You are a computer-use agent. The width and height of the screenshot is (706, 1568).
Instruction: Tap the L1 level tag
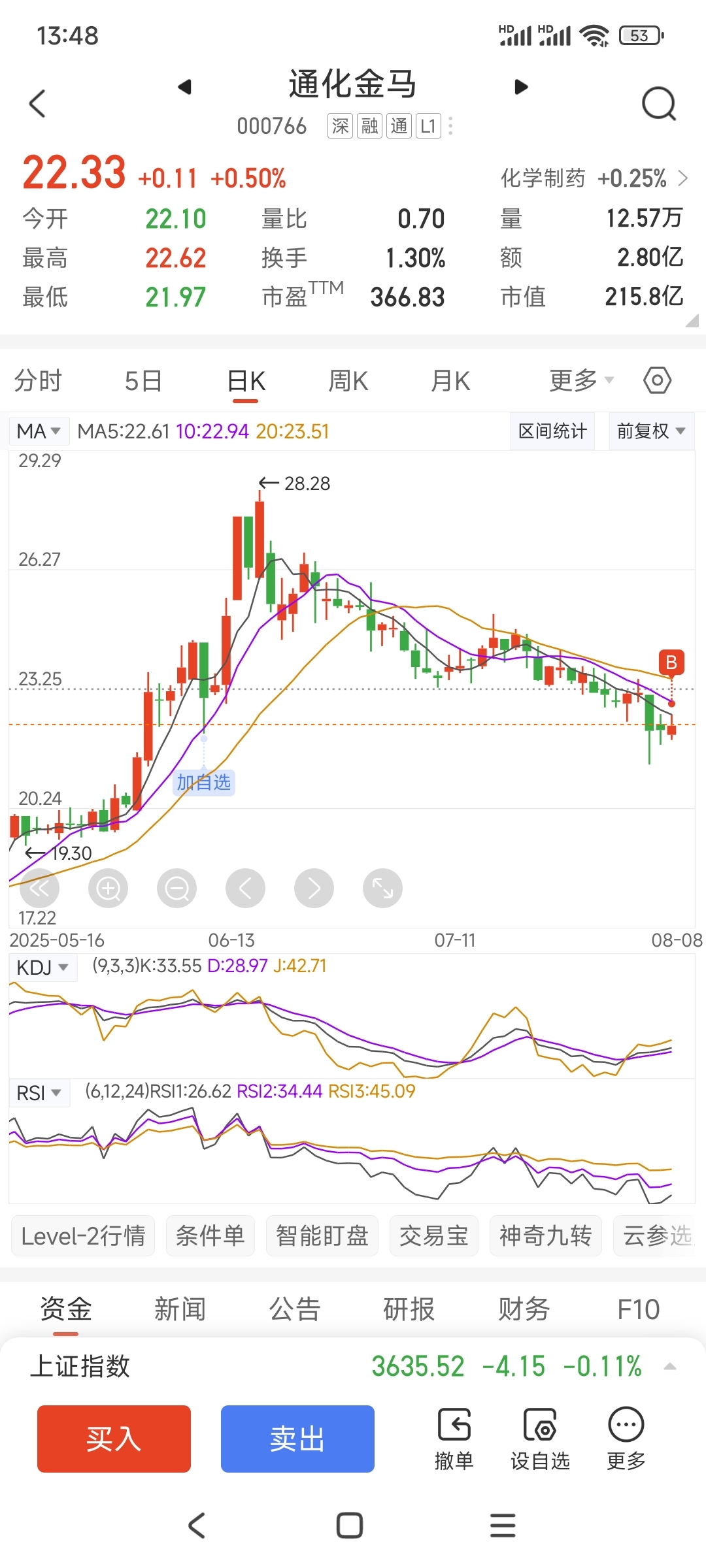(x=428, y=126)
